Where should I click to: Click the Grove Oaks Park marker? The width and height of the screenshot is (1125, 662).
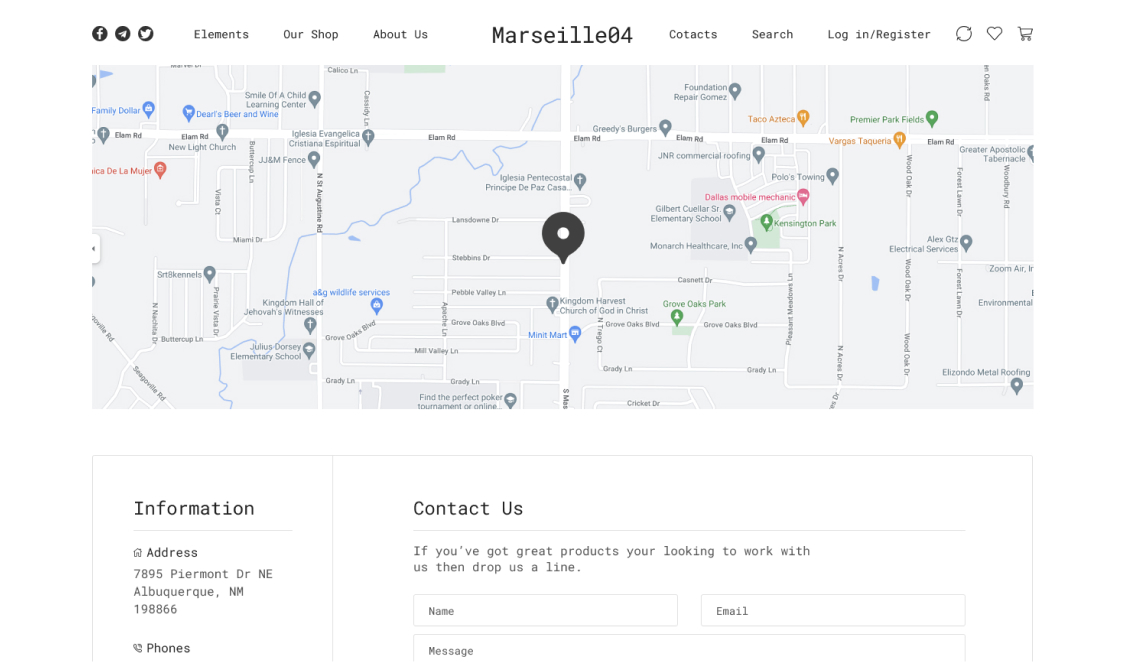(x=677, y=317)
